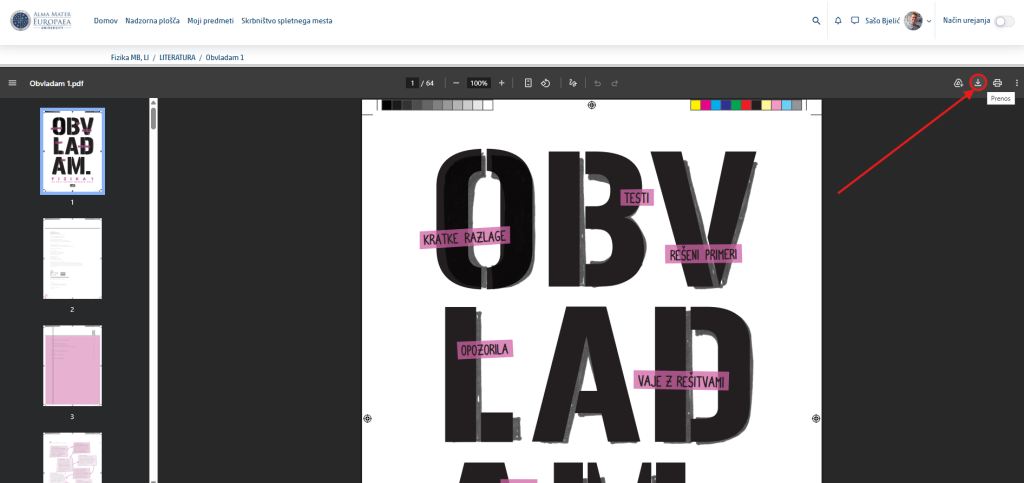Print the PDF document
The image size is (1024, 483).
[x=997, y=83]
